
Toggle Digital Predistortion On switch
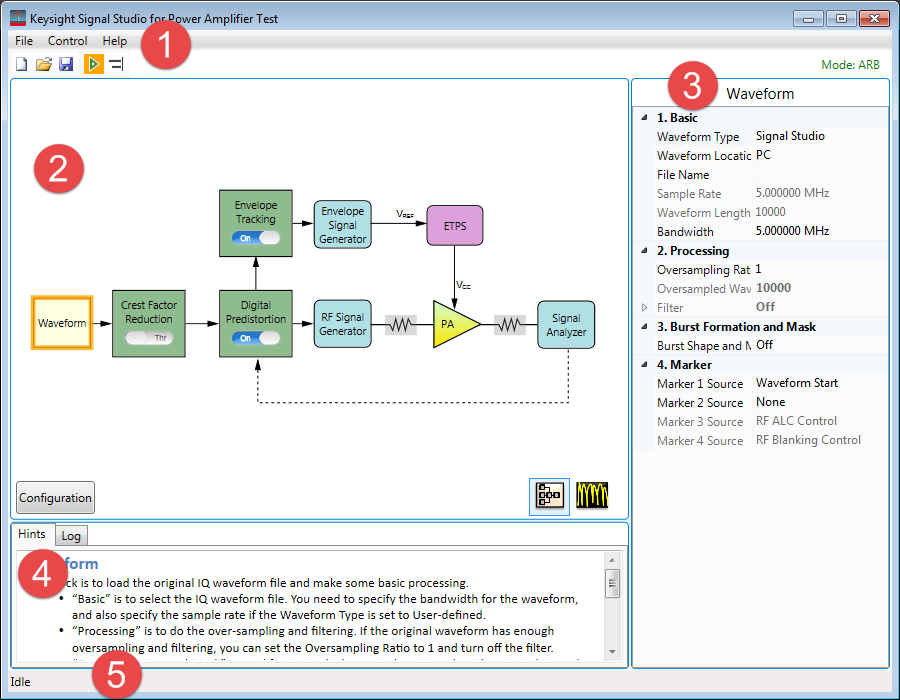point(256,338)
